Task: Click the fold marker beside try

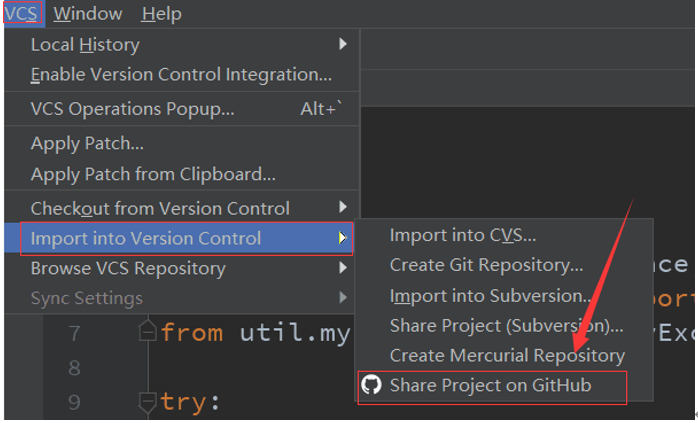Action: (x=148, y=402)
